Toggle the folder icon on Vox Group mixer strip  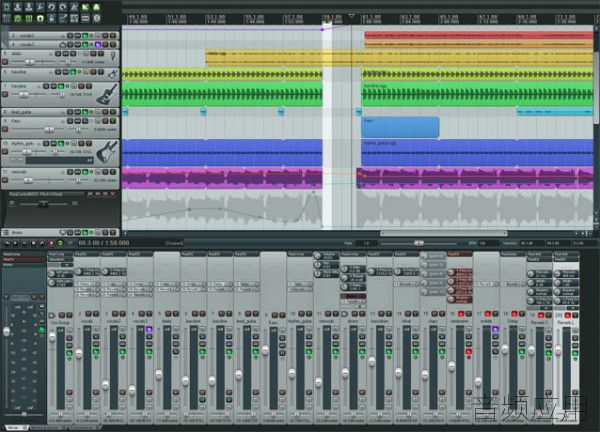(52, 315)
